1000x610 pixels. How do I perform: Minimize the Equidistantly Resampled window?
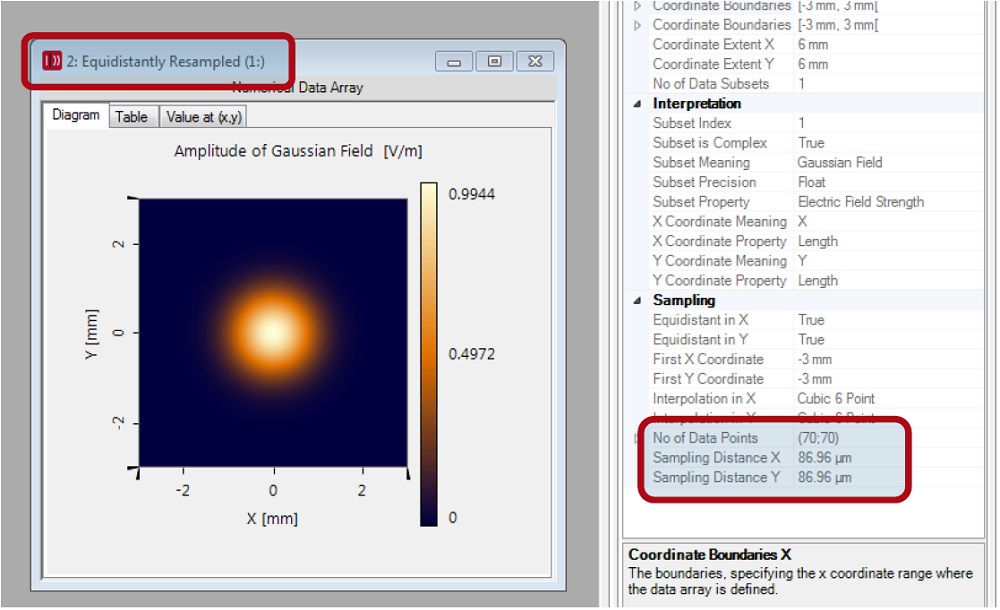click(x=454, y=61)
